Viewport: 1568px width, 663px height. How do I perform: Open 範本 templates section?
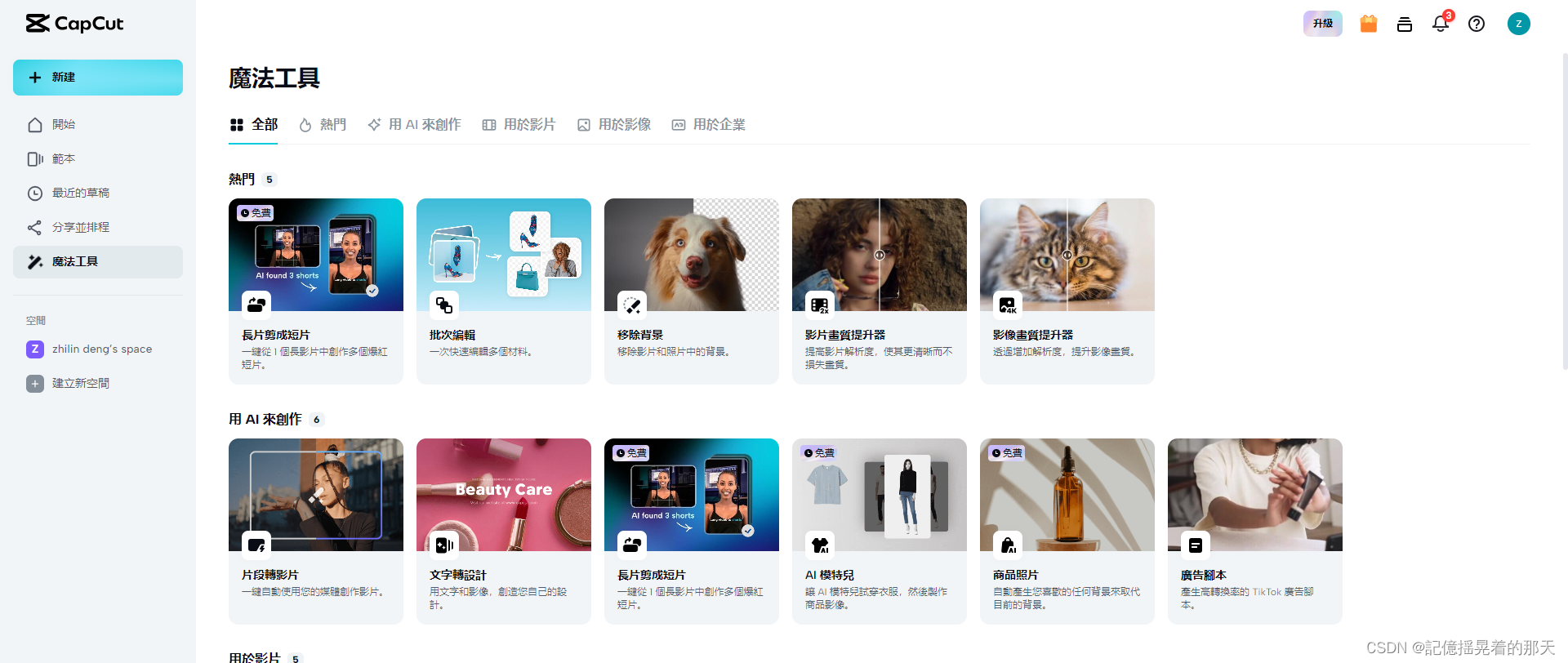coord(98,159)
